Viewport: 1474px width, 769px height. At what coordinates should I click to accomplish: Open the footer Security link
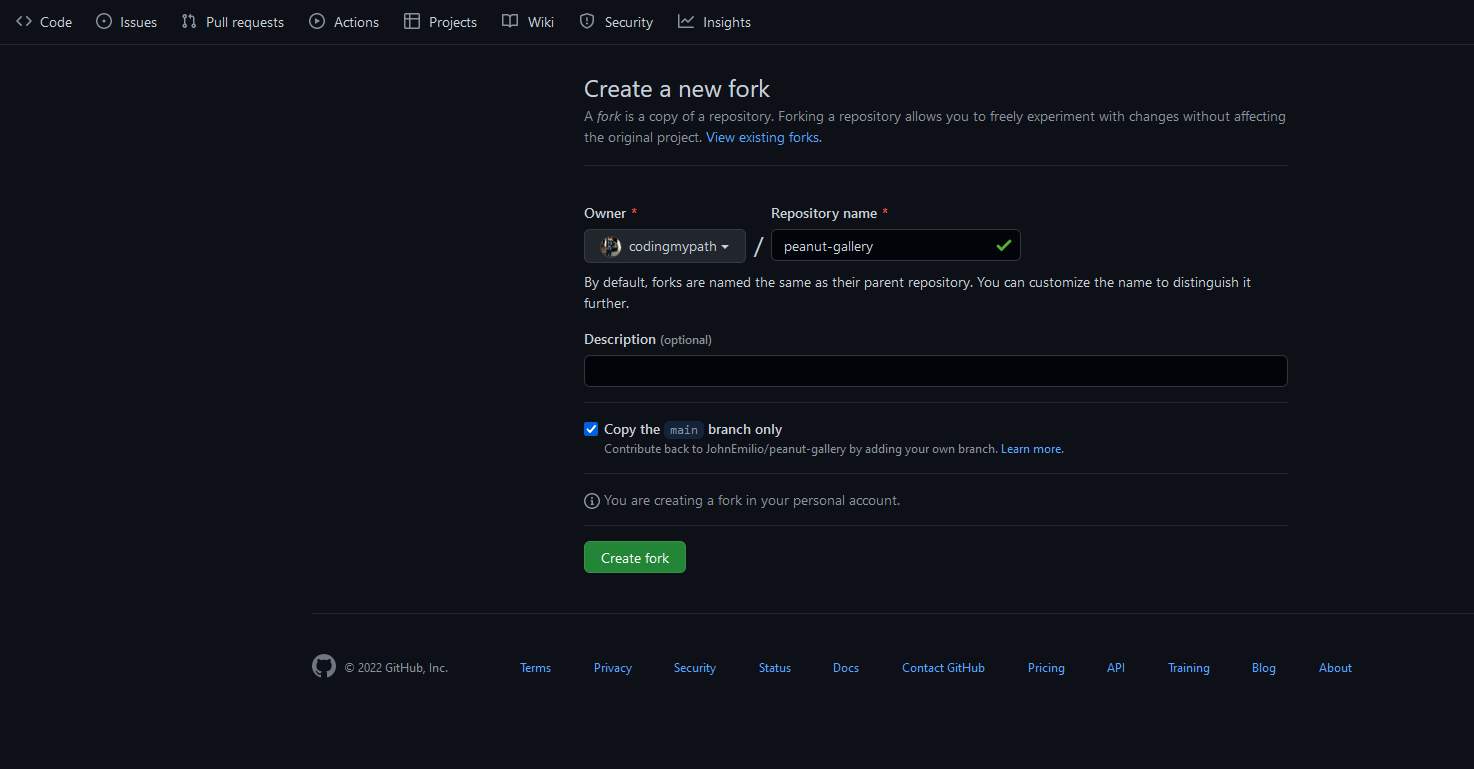point(695,668)
